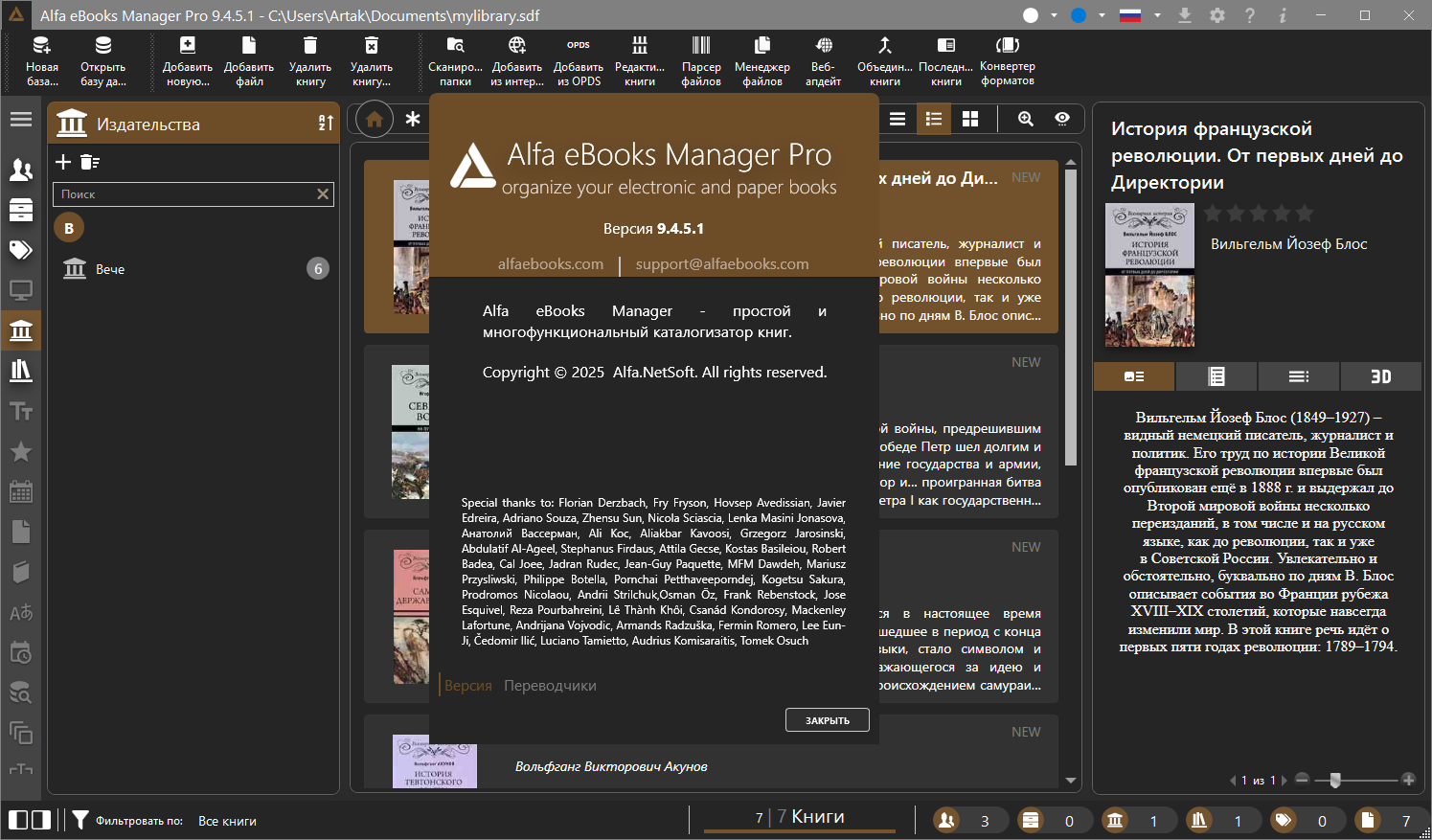
Task: Switch to the Переводчики tab
Action: coord(550,686)
